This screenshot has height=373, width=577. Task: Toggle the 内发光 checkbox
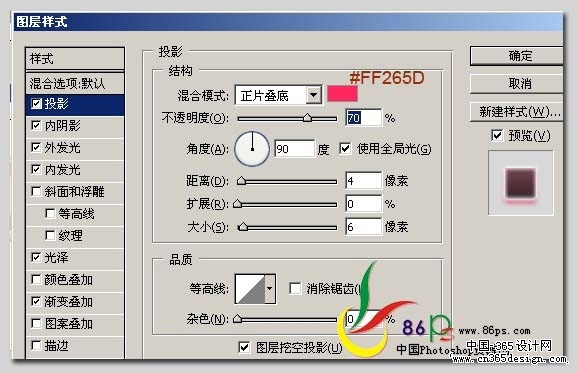(x=36, y=170)
